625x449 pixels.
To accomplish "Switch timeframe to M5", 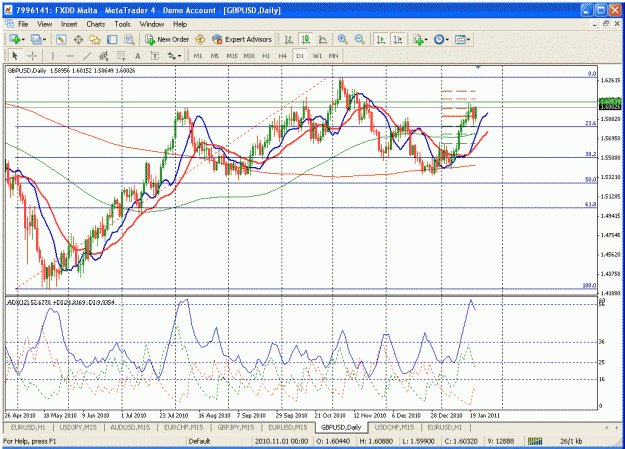I will point(215,56).
